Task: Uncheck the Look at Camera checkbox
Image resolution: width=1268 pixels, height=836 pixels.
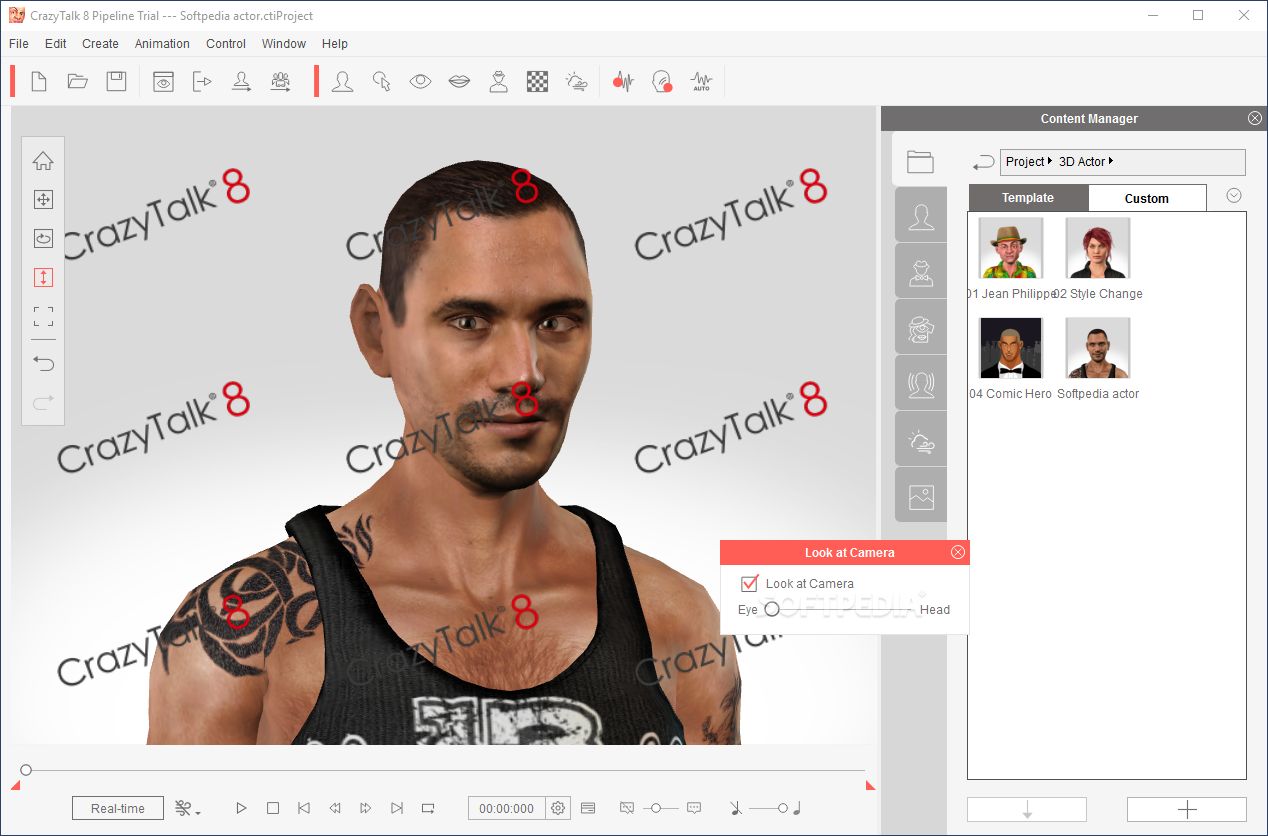Action: [x=750, y=583]
